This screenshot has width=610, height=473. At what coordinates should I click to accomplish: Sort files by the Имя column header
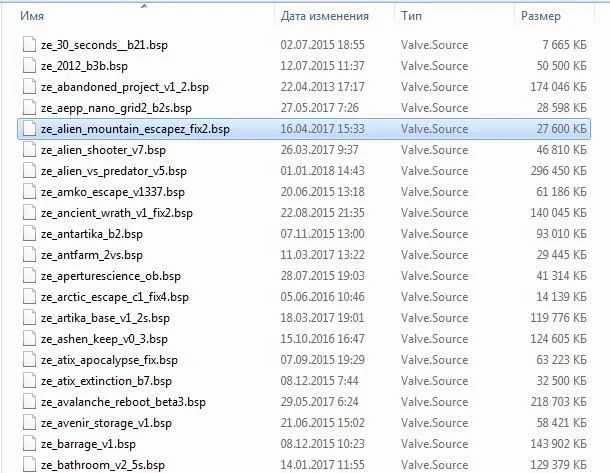140,17
